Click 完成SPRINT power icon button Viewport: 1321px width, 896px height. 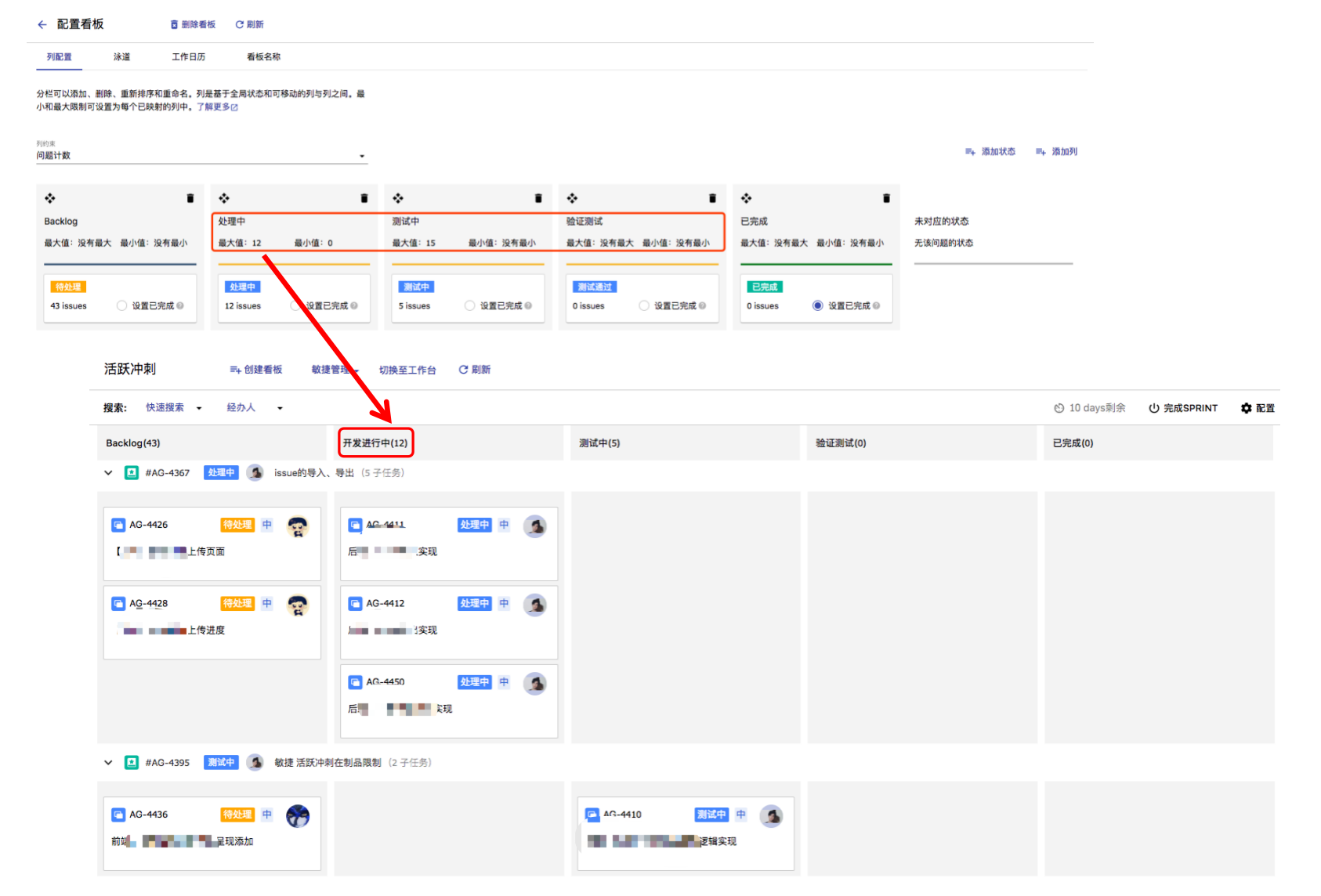point(1183,408)
